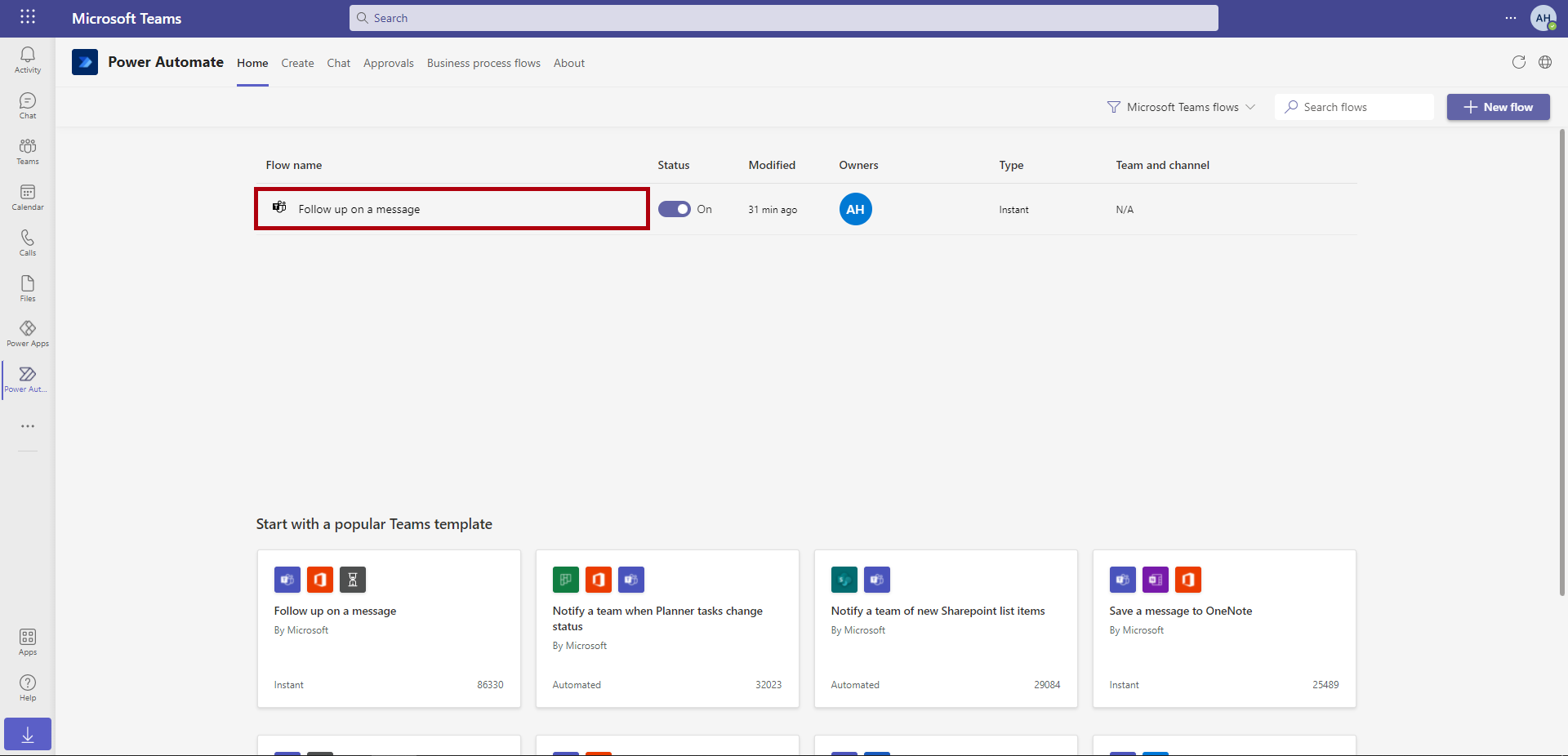
Task: Open the AH profile avatar menu
Action: click(x=1543, y=18)
